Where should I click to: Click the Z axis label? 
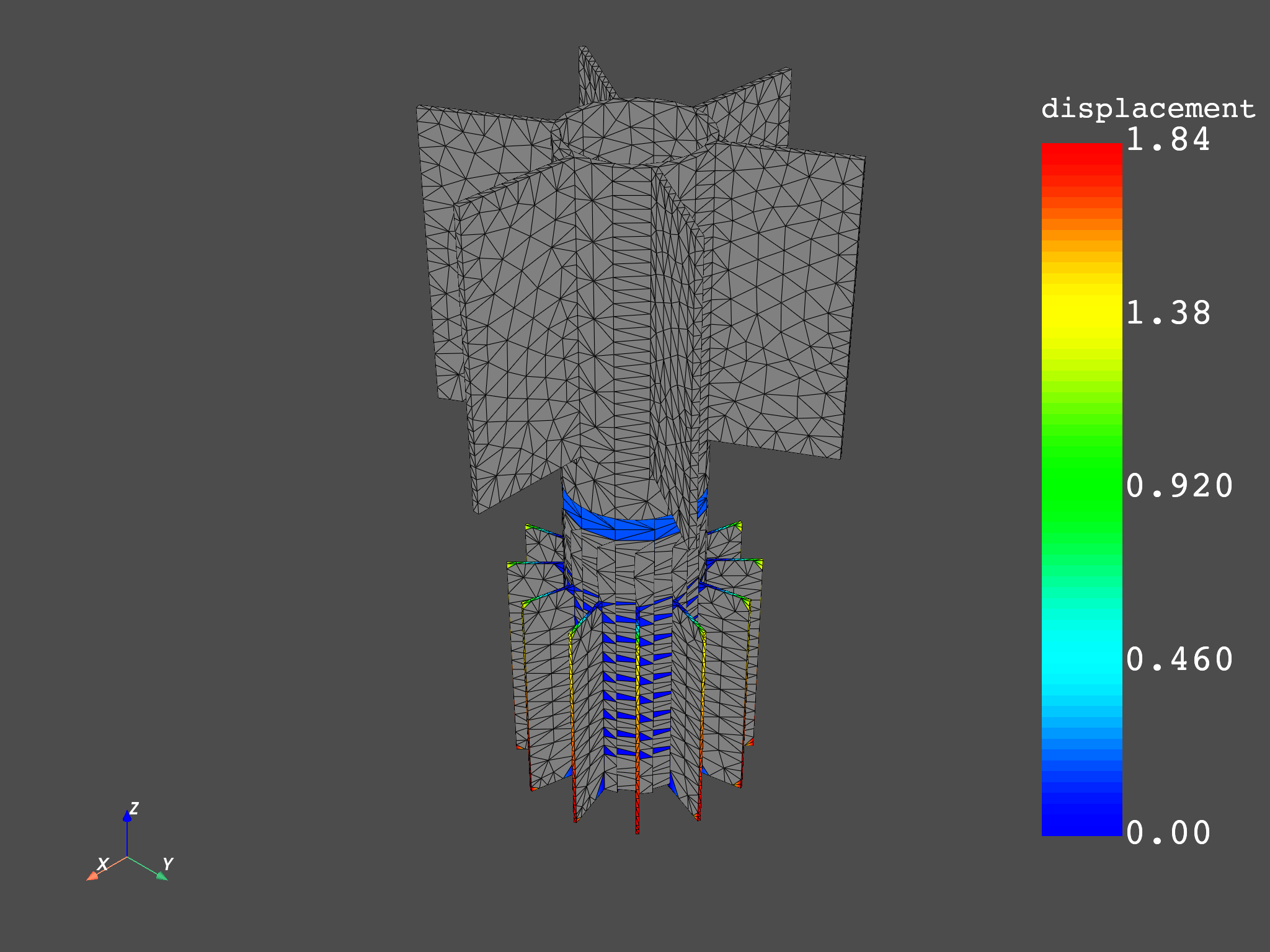tap(134, 808)
